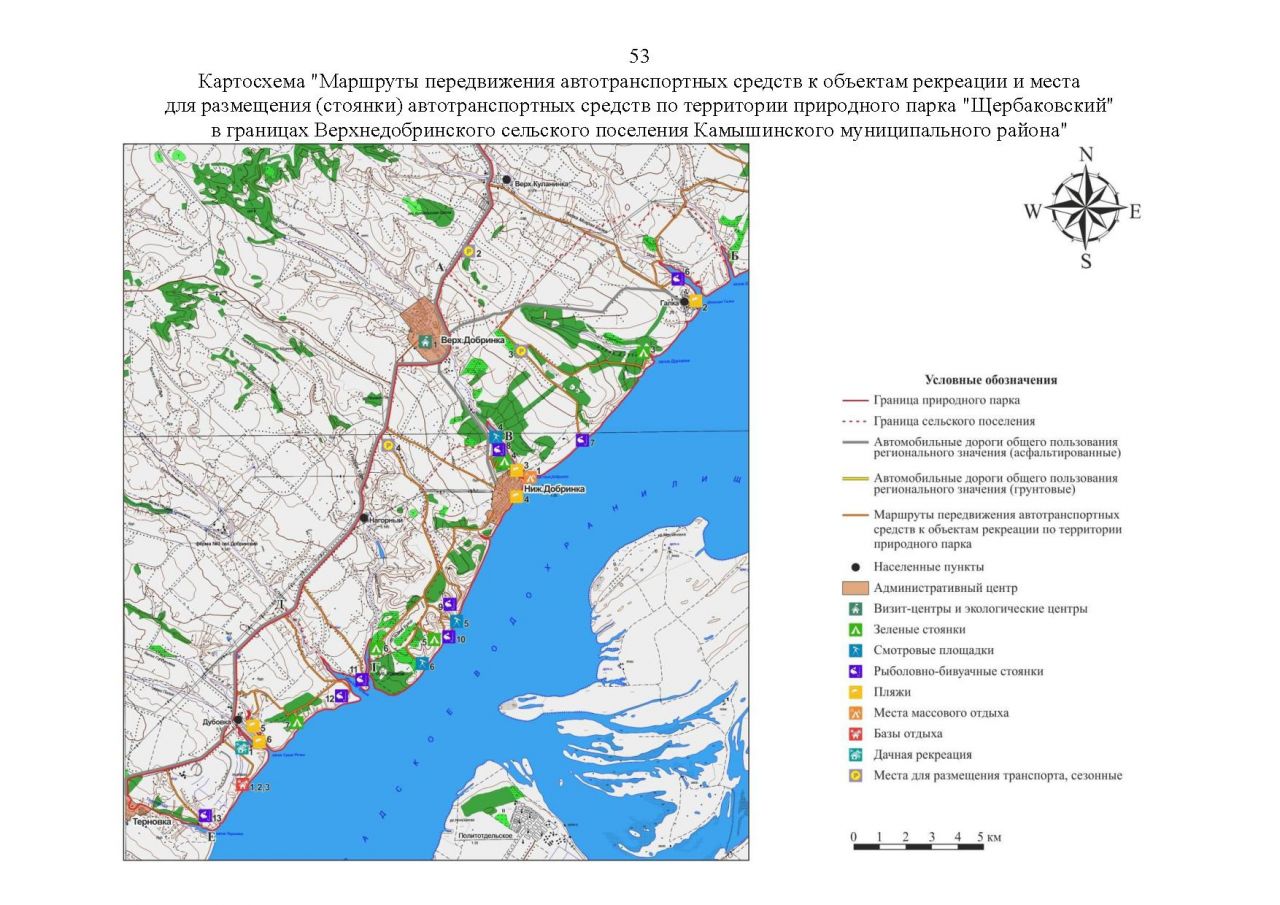Click legend icon for Дачная рекреация
The height and width of the screenshot is (905, 1280).
point(855,755)
